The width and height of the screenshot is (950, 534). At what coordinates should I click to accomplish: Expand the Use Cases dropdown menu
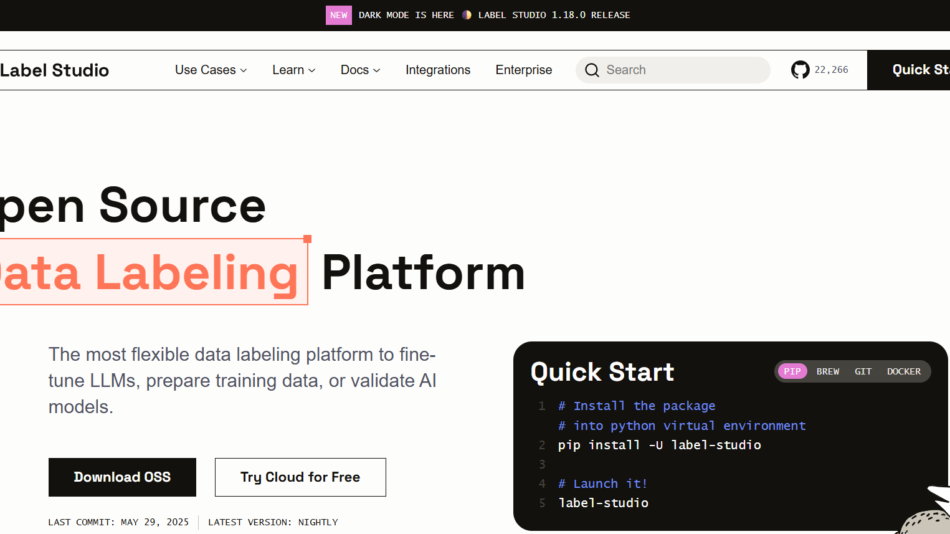click(210, 70)
